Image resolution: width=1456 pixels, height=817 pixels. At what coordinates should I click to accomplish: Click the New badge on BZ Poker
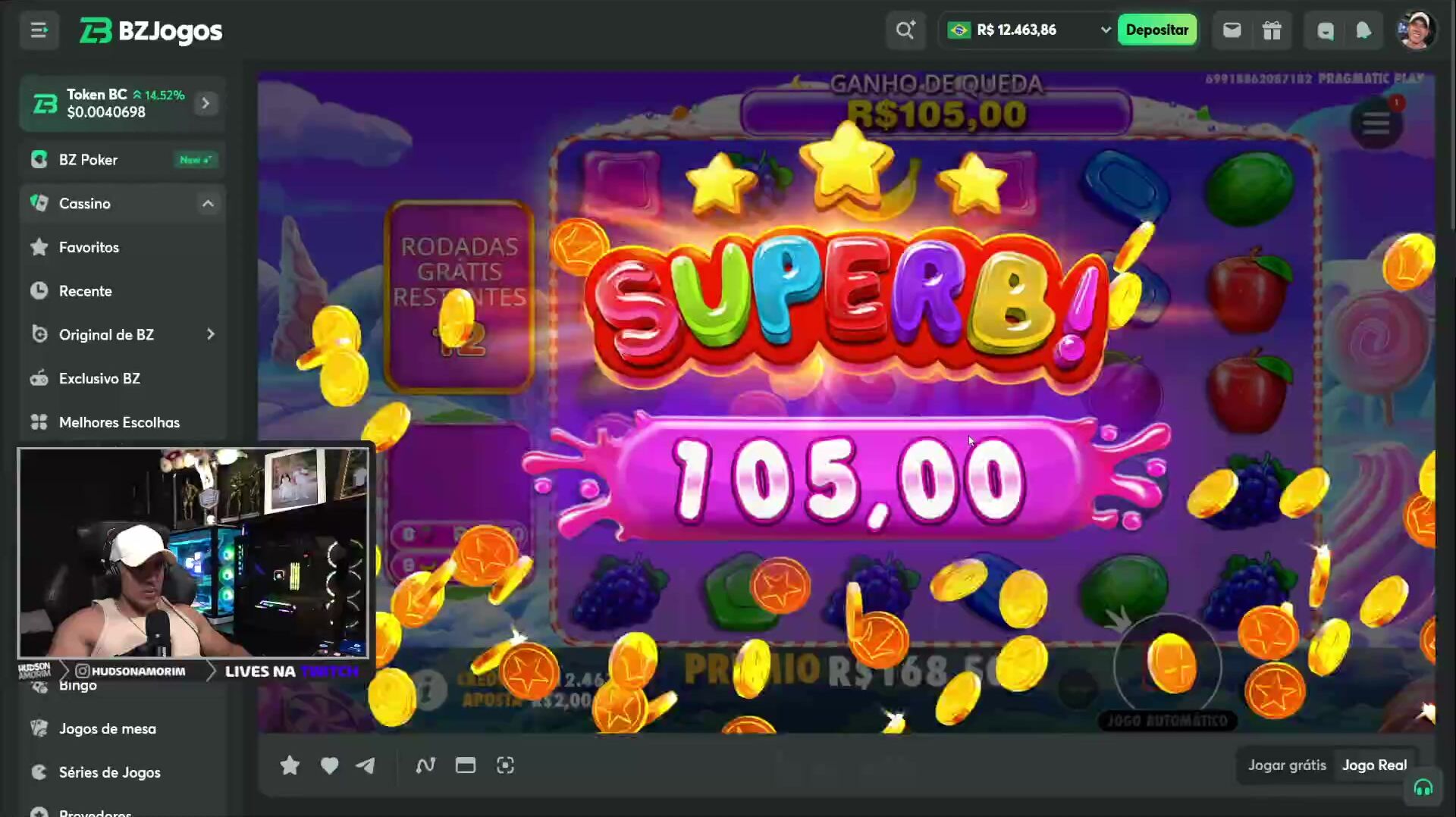[x=196, y=160]
